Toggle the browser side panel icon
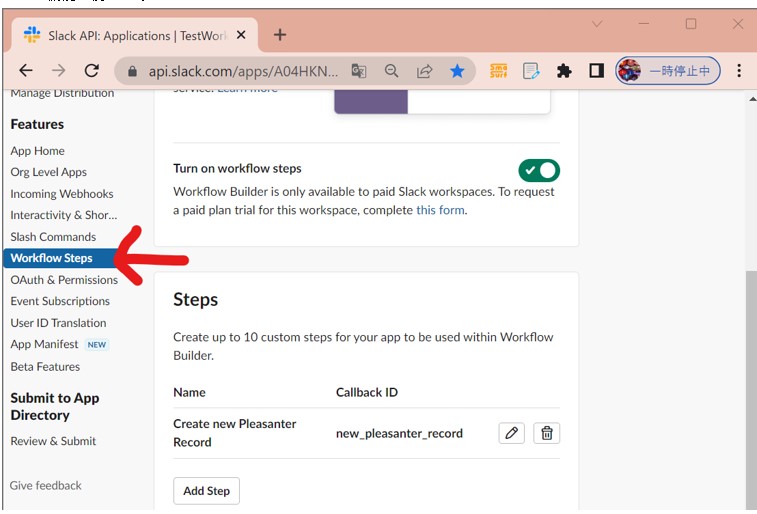 tap(596, 71)
